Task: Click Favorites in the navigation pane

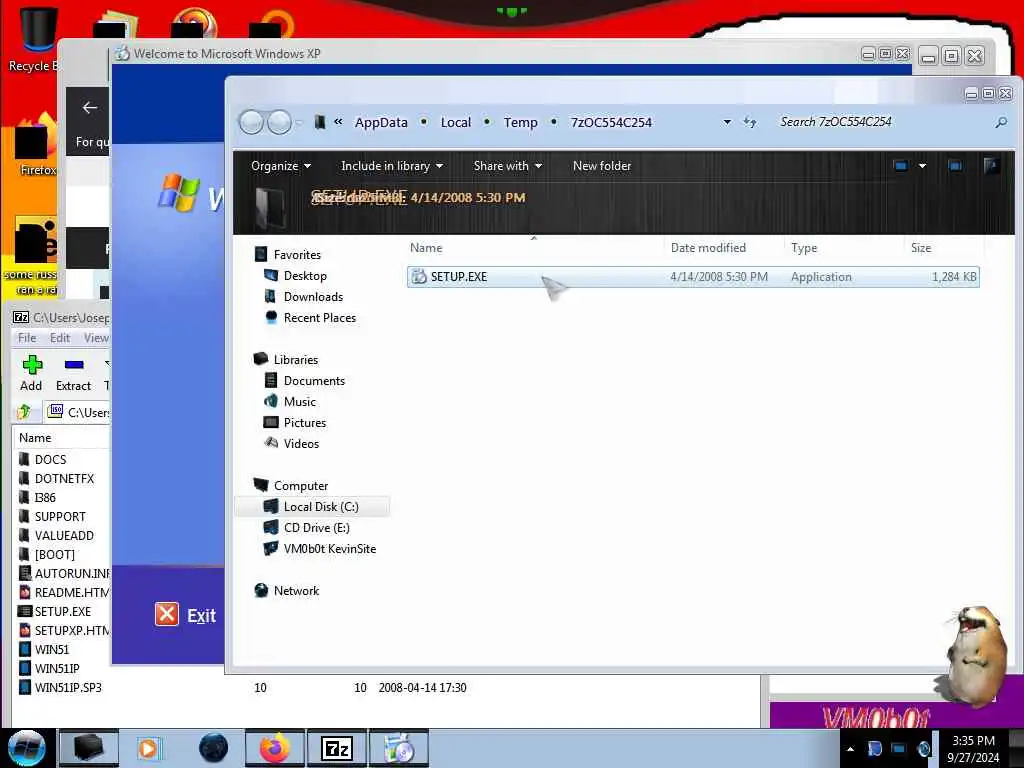Action: click(297, 255)
